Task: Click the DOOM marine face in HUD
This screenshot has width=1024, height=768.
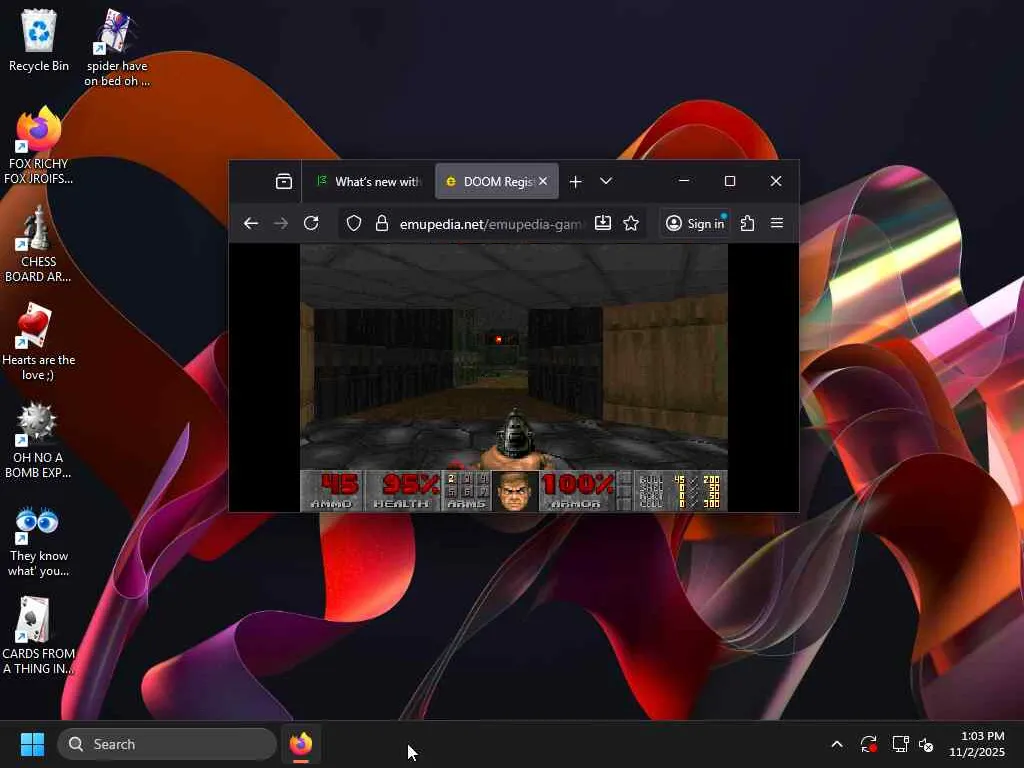Action: click(514, 491)
